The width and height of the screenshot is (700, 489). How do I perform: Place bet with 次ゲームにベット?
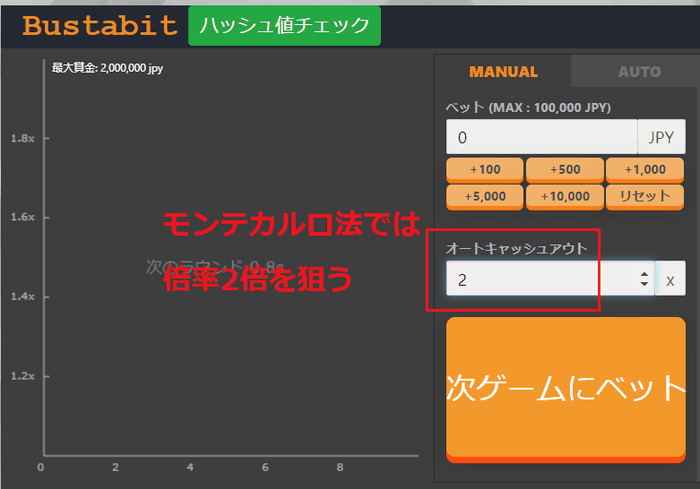pyautogui.click(x=565, y=389)
